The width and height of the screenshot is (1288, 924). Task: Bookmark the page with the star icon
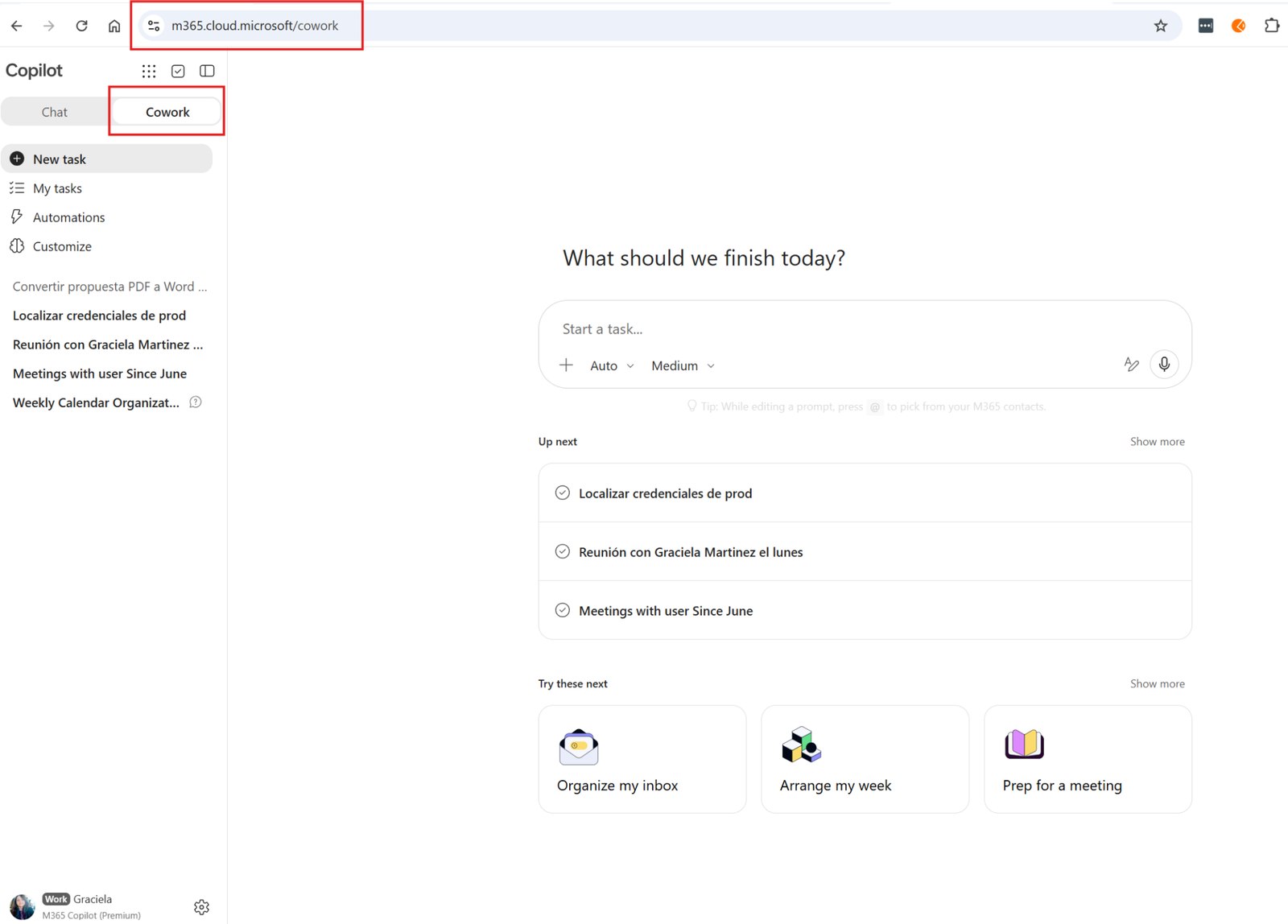[1161, 26]
